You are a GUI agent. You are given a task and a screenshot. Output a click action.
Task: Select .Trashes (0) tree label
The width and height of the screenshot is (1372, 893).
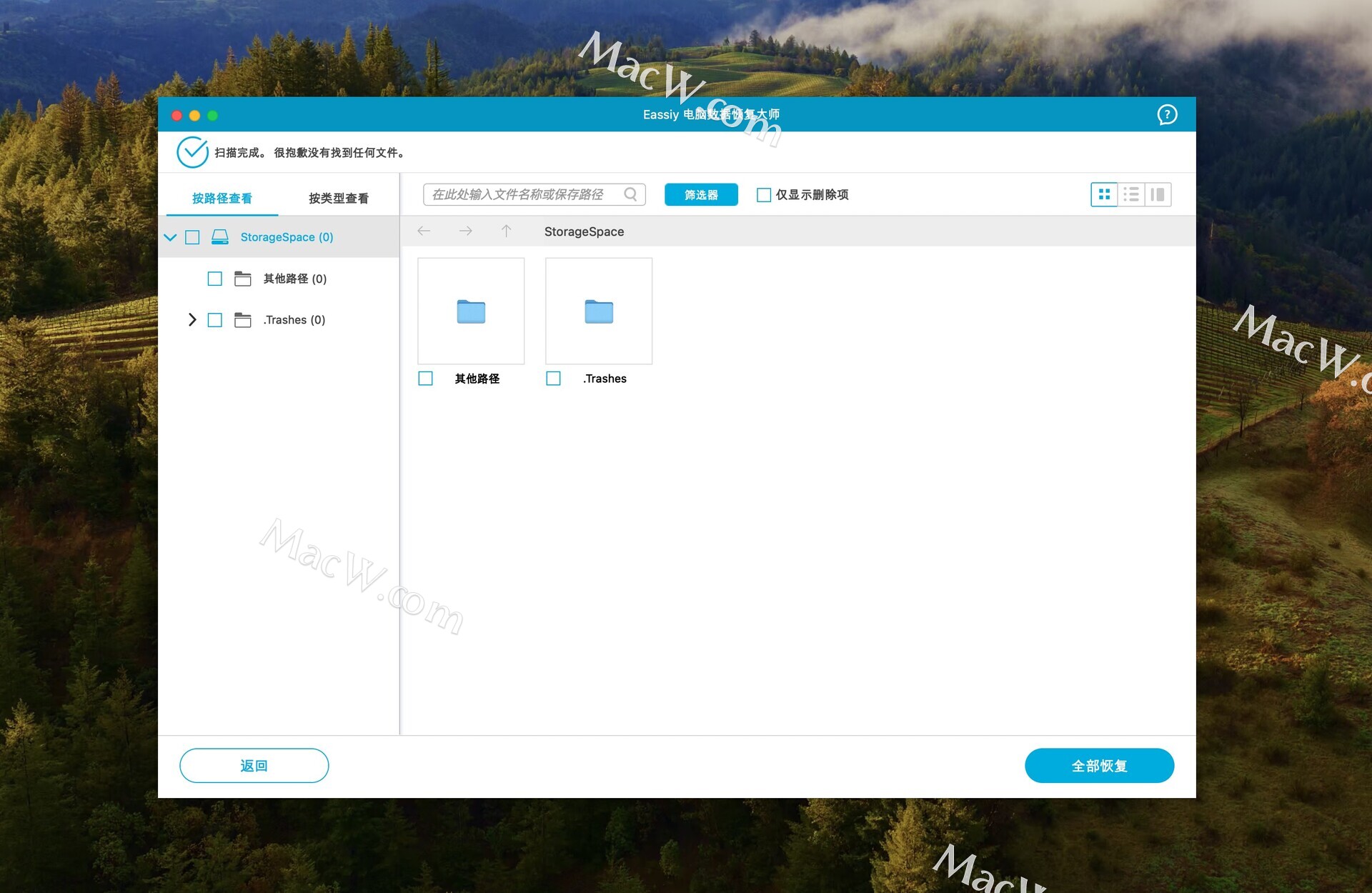pos(294,320)
